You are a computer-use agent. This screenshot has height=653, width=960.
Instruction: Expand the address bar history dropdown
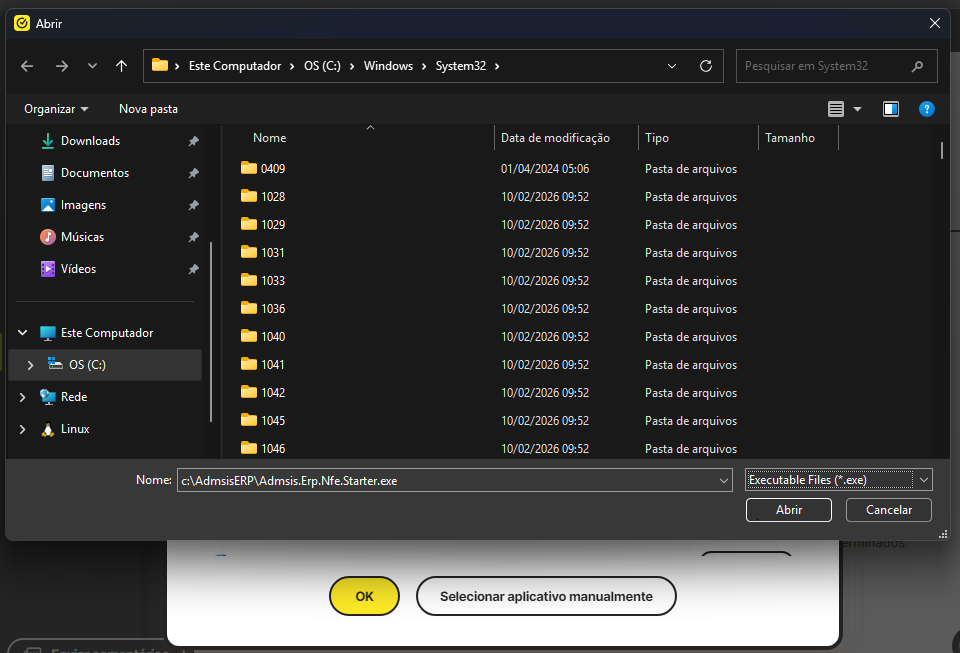pyautogui.click(x=673, y=66)
